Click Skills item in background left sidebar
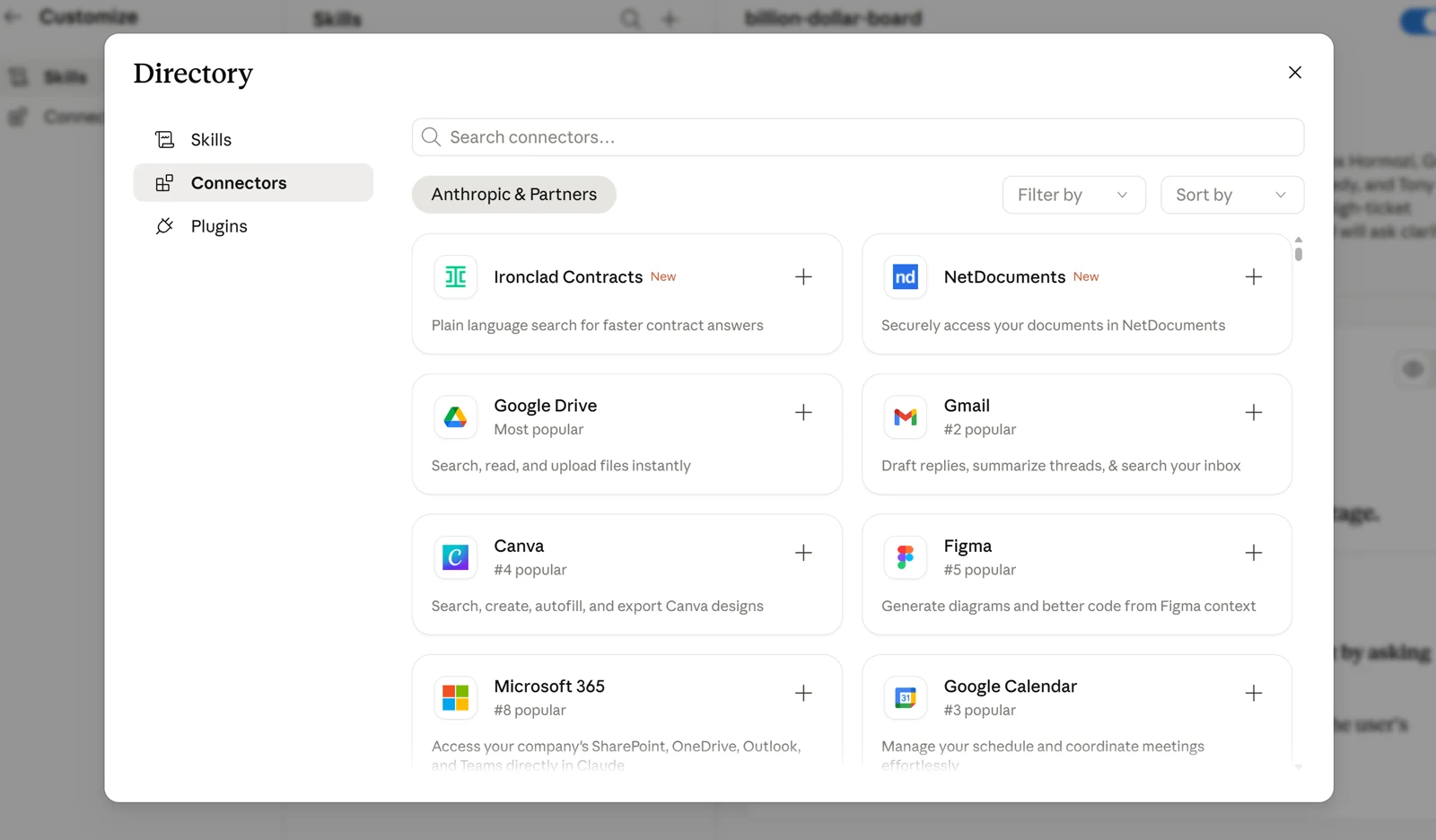The width and height of the screenshot is (1436, 840). (51, 77)
